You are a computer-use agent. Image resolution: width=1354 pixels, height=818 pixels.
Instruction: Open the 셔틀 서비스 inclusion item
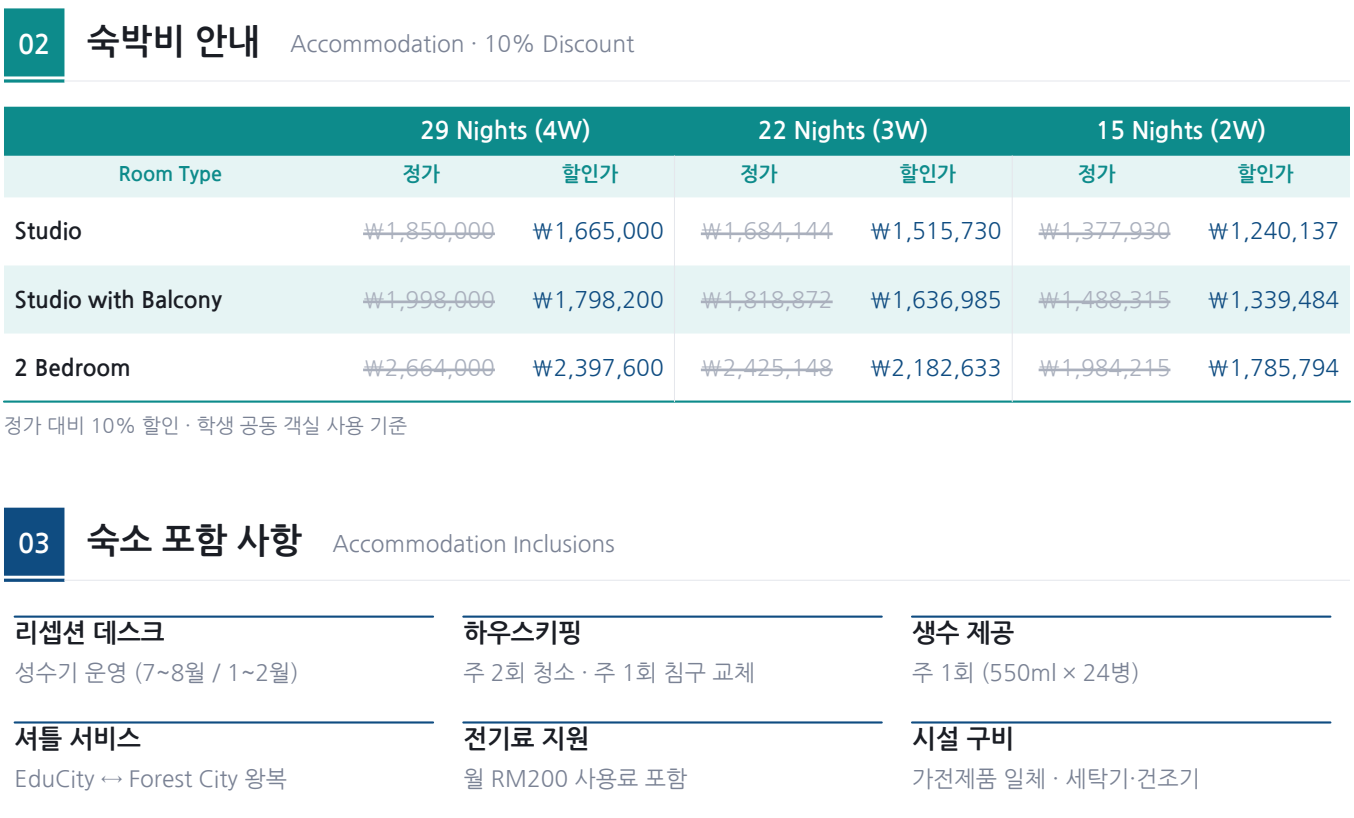pyautogui.click(x=224, y=757)
